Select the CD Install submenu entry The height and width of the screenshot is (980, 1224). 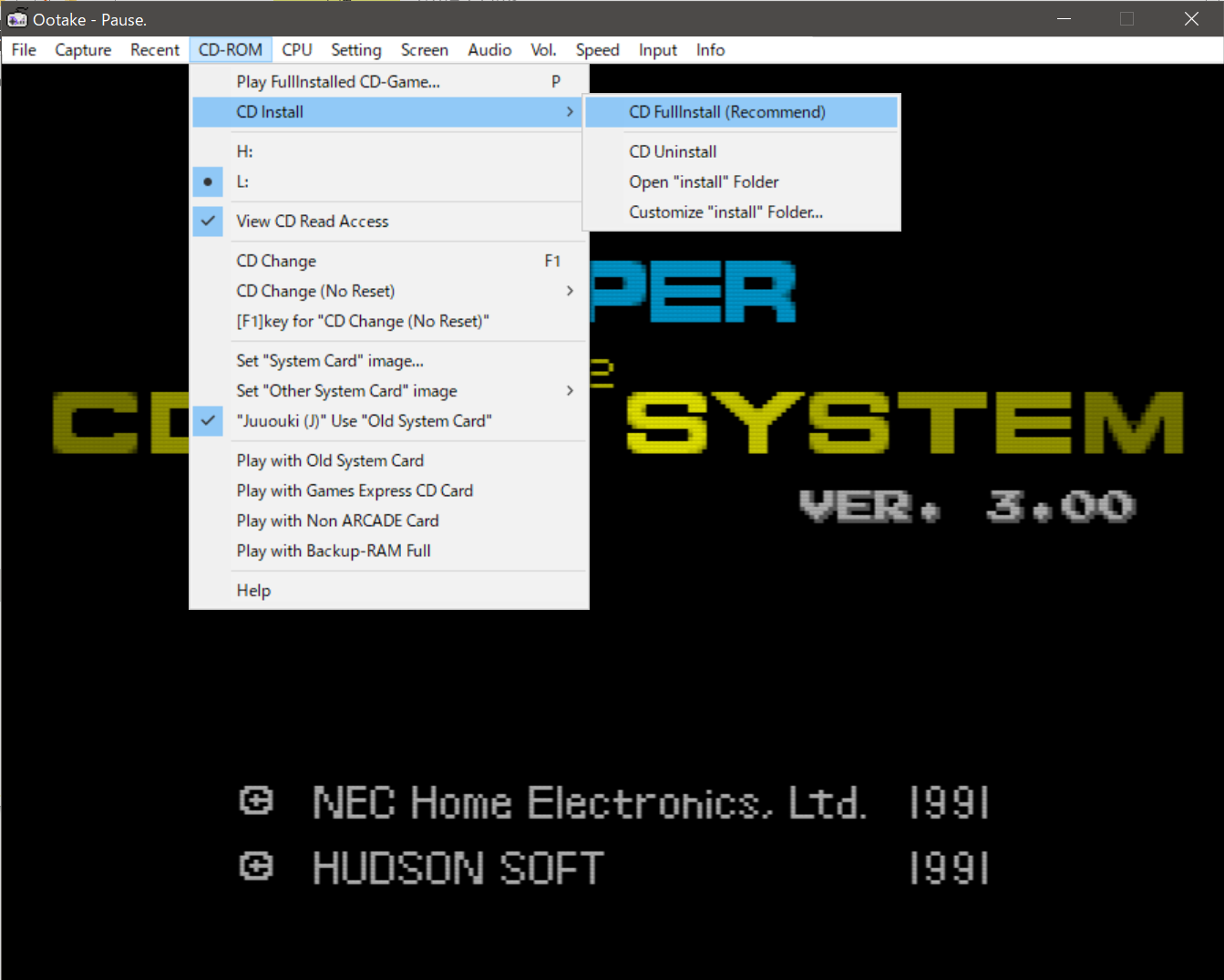coord(388,112)
